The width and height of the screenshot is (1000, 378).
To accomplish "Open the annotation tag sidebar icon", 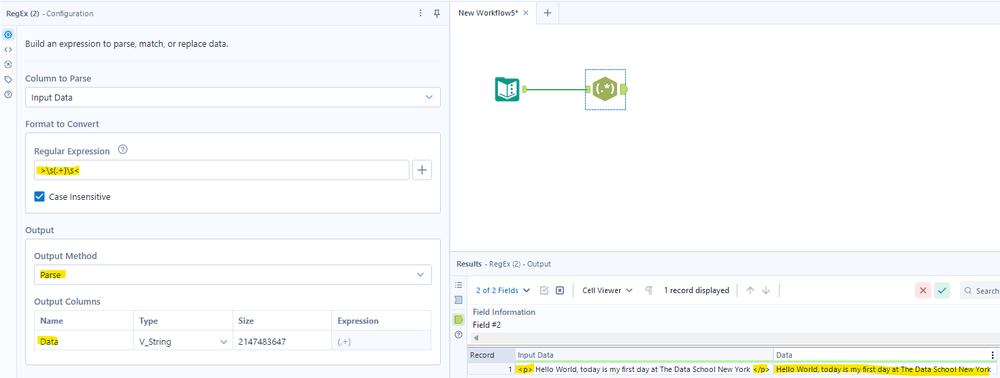I will point(8,80).
